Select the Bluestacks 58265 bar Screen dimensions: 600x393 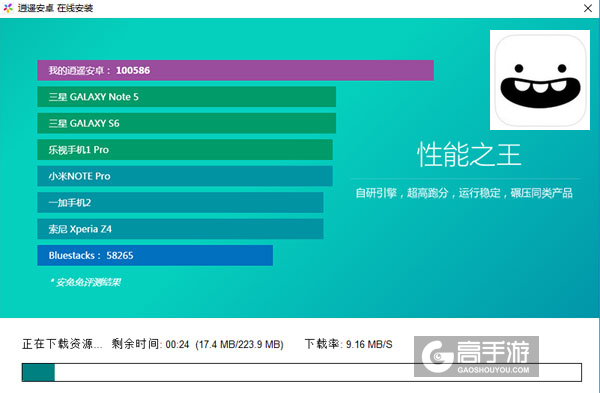[x=155, y=255]
